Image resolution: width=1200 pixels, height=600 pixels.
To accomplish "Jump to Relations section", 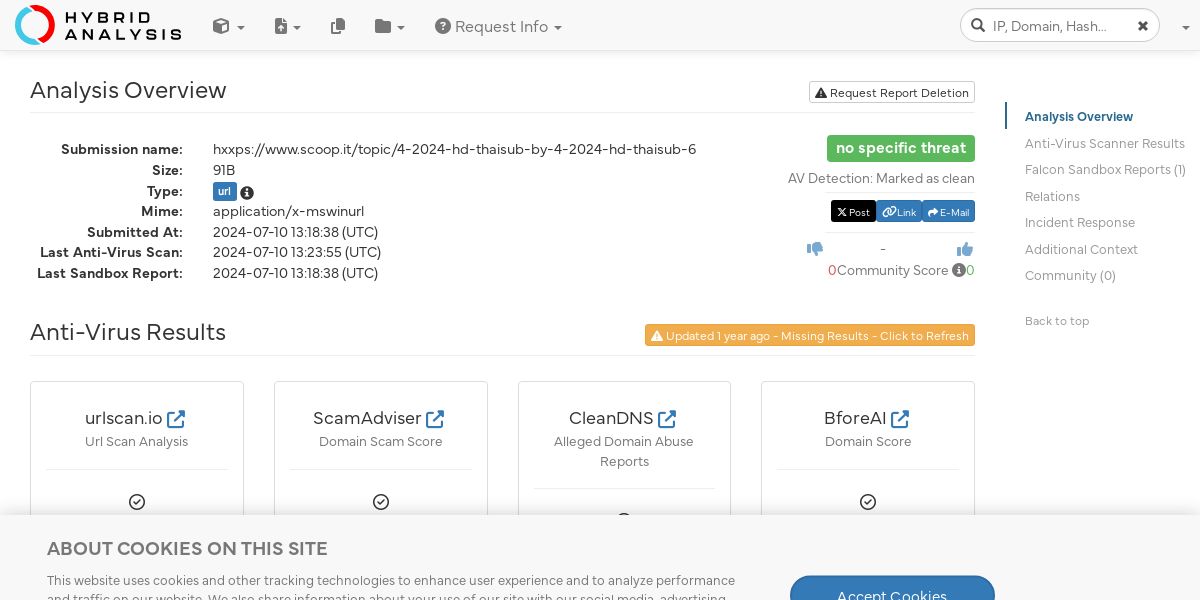I will 1052,196.
